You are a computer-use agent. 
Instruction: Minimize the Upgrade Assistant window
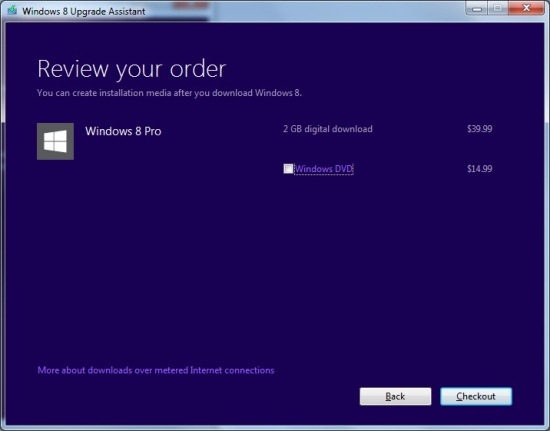[476, 8]
